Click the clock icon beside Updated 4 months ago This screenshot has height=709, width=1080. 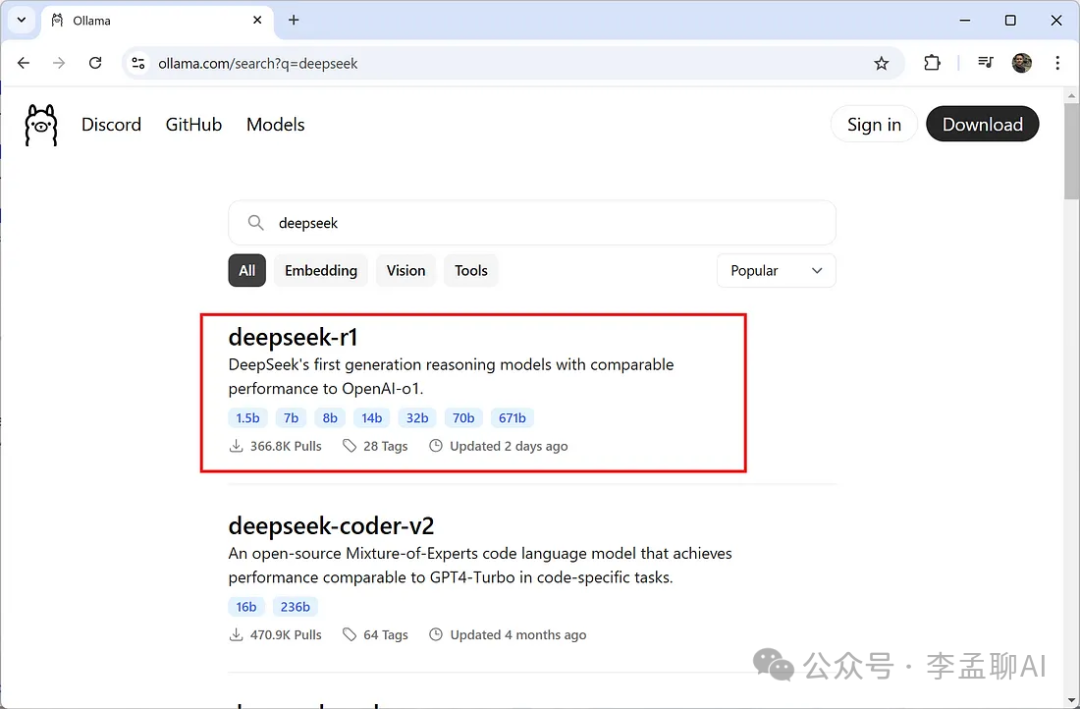pos(435,635)
